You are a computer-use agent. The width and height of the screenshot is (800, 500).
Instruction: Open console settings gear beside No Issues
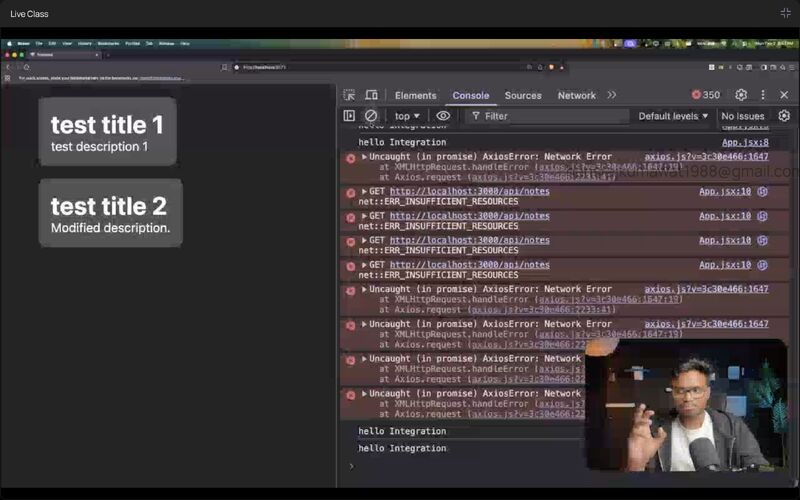point(784,116)
